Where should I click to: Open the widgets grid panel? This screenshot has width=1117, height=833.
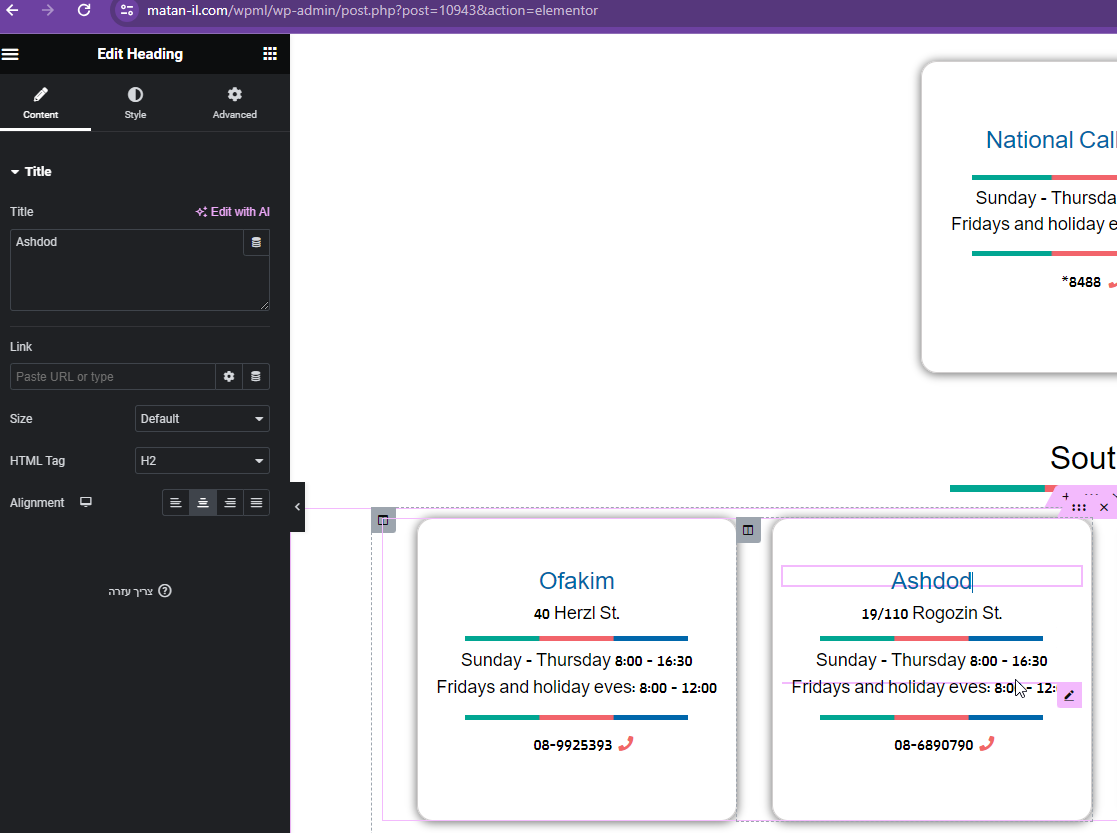pyautogui.click(x=270, y=54)
